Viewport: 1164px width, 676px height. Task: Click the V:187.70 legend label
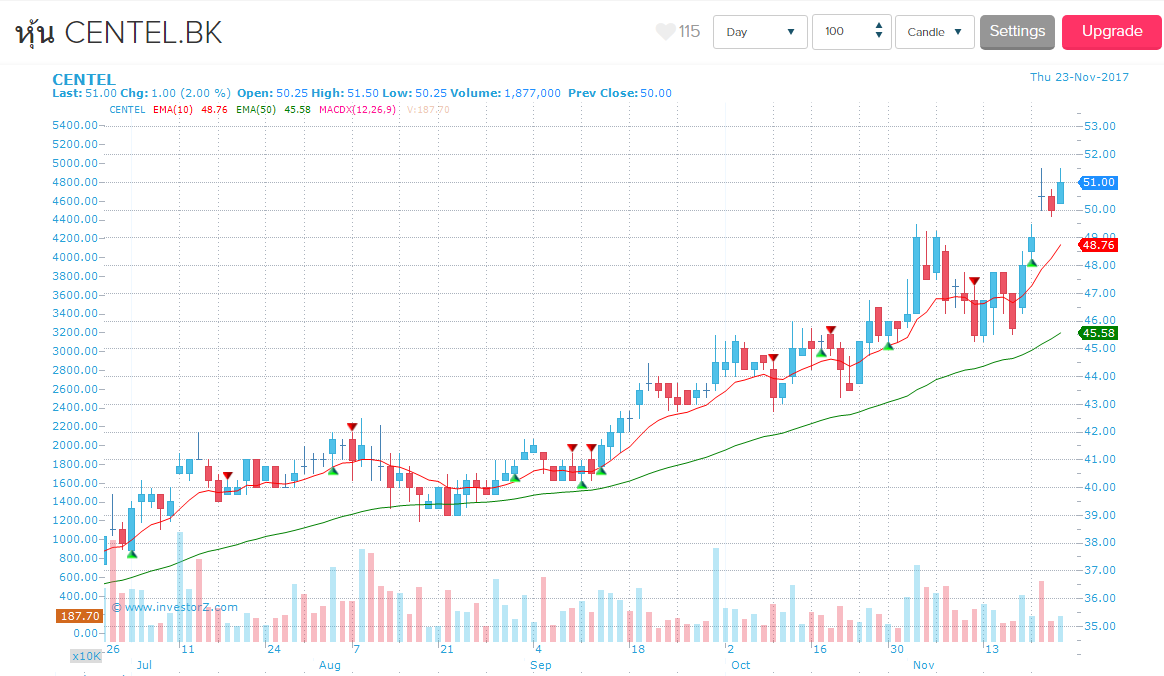point(428,110)
